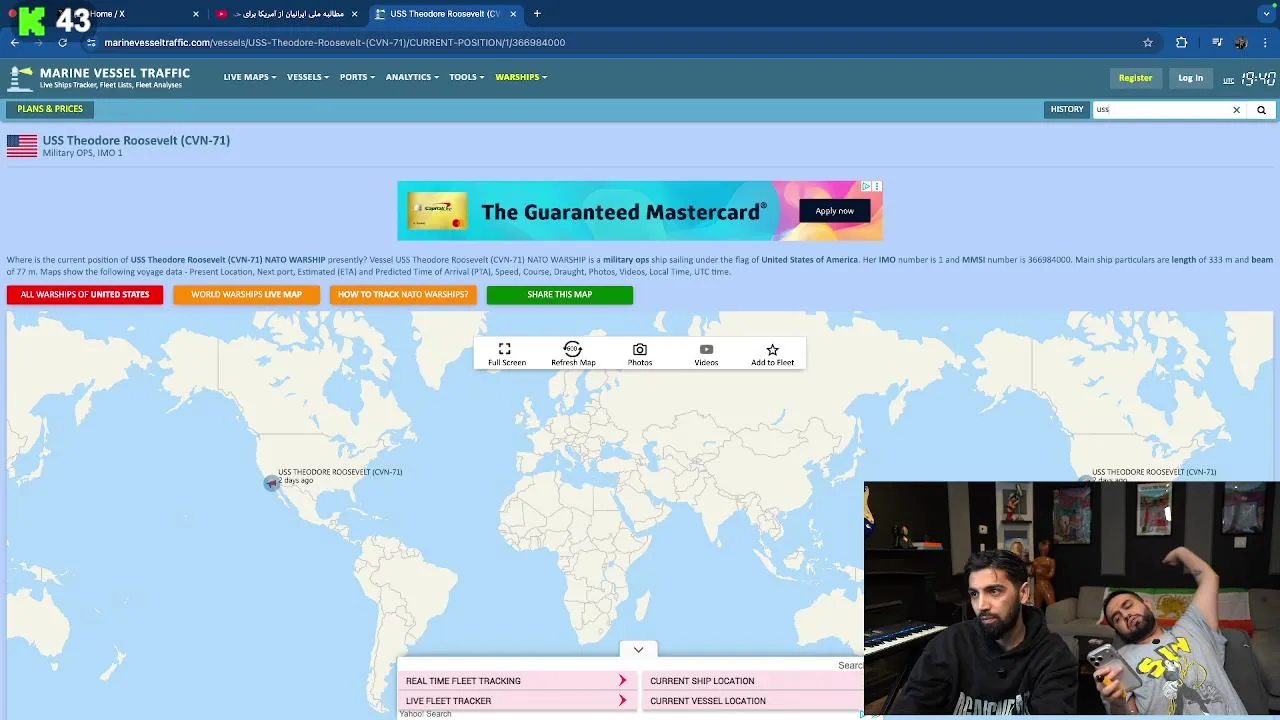The height and width of the screenshot is (720, 1280).
Task: Click the USS Theodore Roosevelt (CVN-71) heading
Action: (136, 140)
